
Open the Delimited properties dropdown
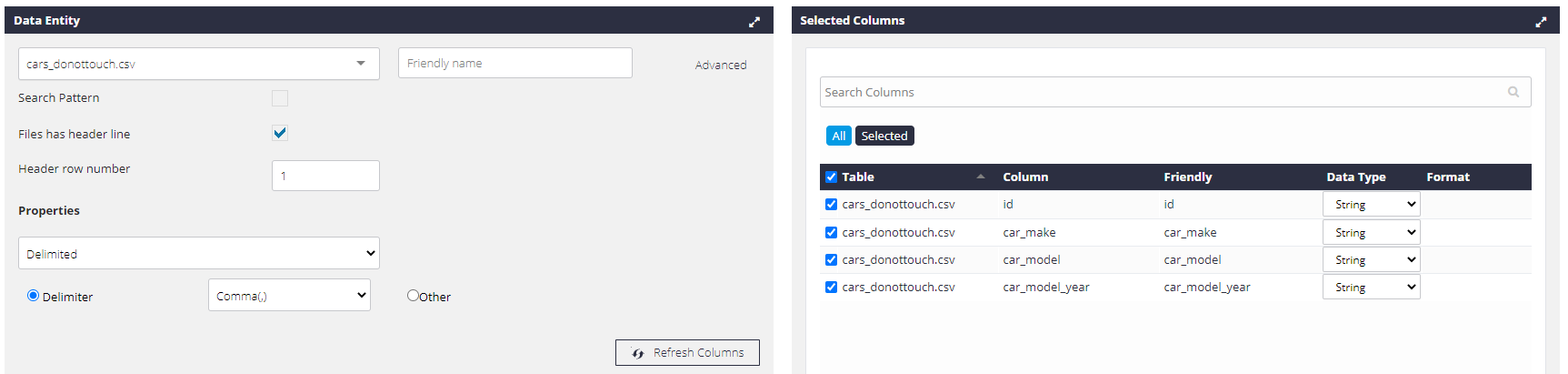point(199,253)
